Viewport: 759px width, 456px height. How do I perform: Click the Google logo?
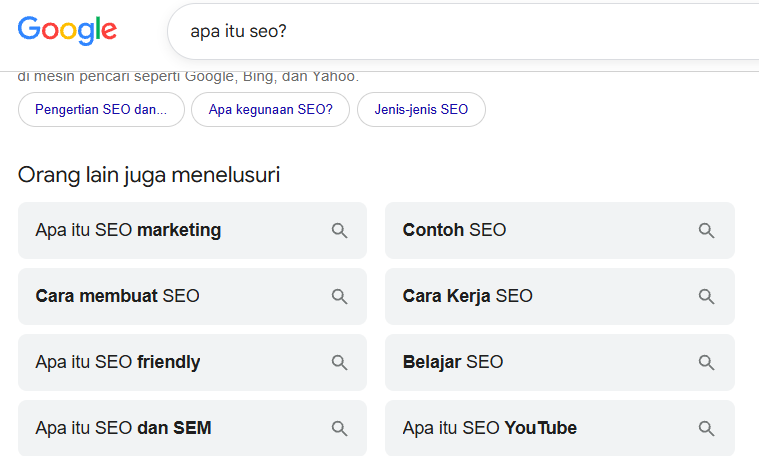[x=67, y=30]
